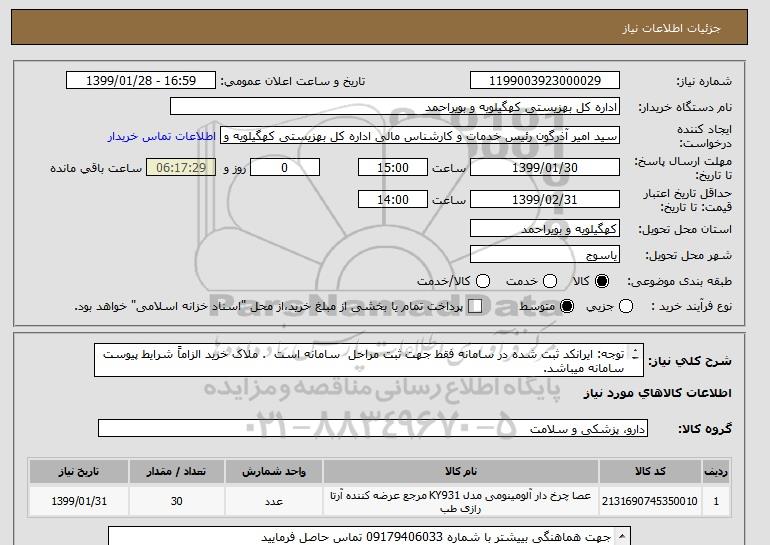Screen dimensions: 770x545
Task: Click the general description text area
Action: [x=369, y=360]
